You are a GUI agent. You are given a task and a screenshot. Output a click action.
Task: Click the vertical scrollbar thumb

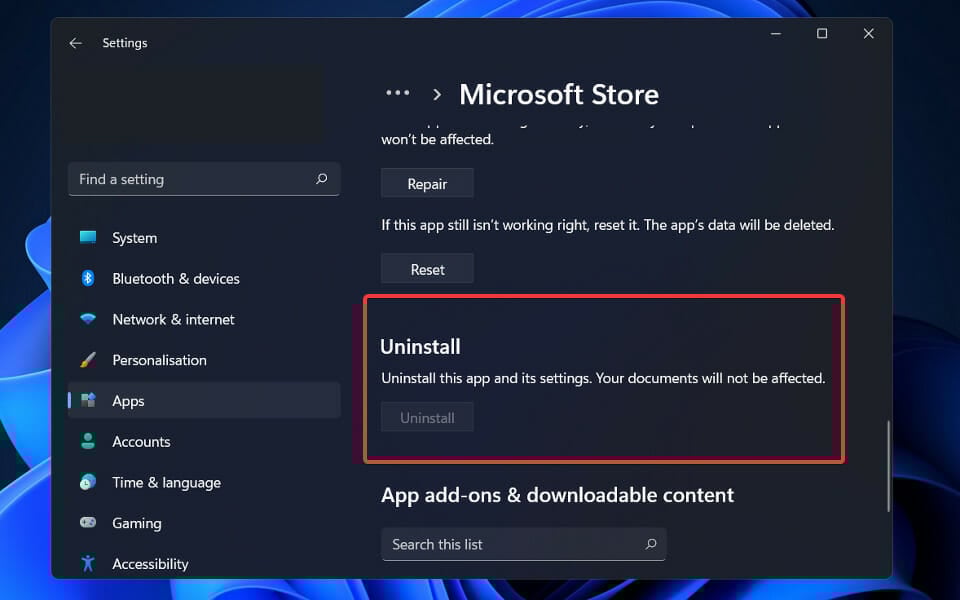click(x=888, y=465)
